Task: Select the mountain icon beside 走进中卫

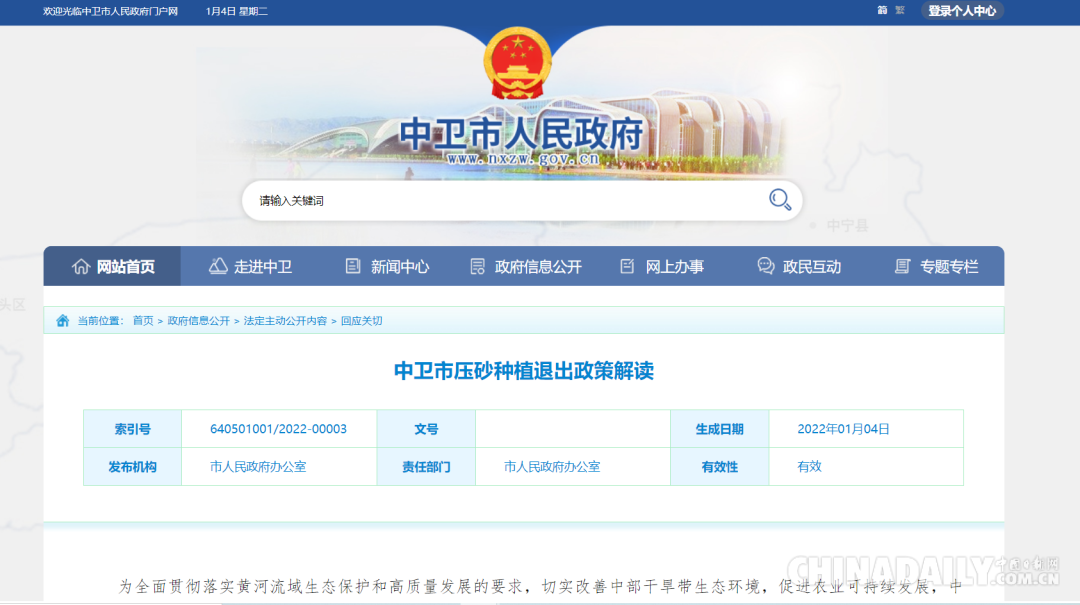Action: (217, 266)
